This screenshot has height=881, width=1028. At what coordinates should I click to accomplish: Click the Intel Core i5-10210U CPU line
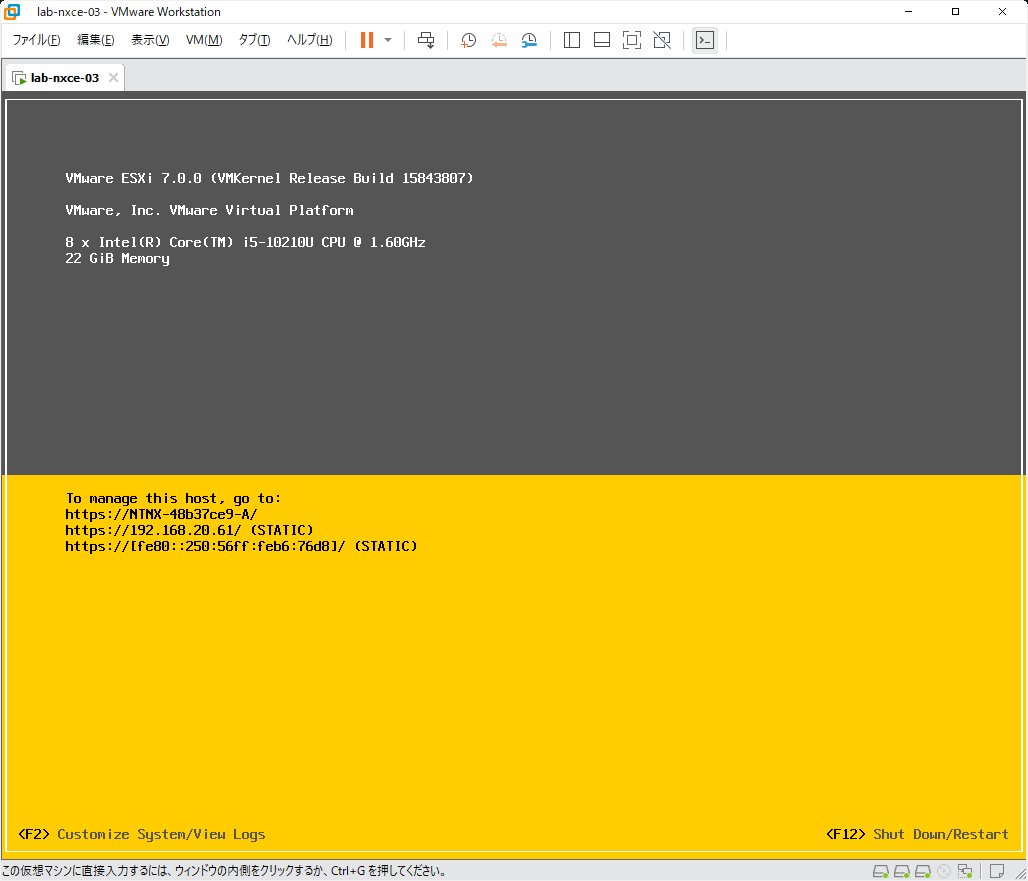tap(245, 242)
